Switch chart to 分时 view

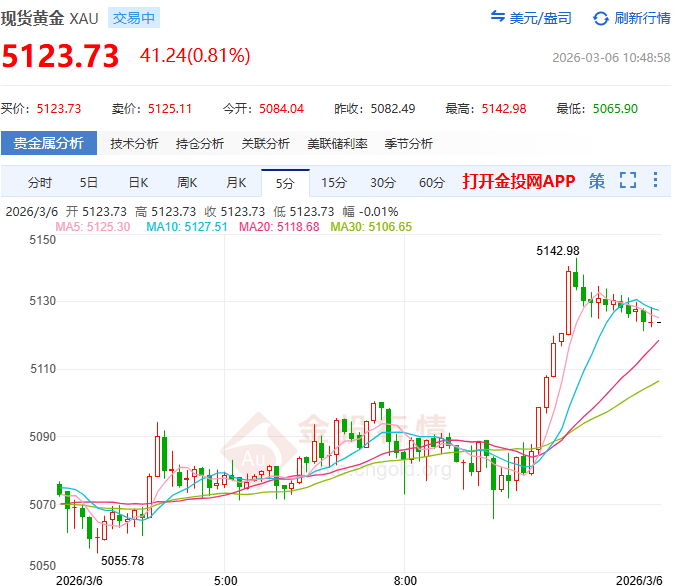click(x=40, y=183)
